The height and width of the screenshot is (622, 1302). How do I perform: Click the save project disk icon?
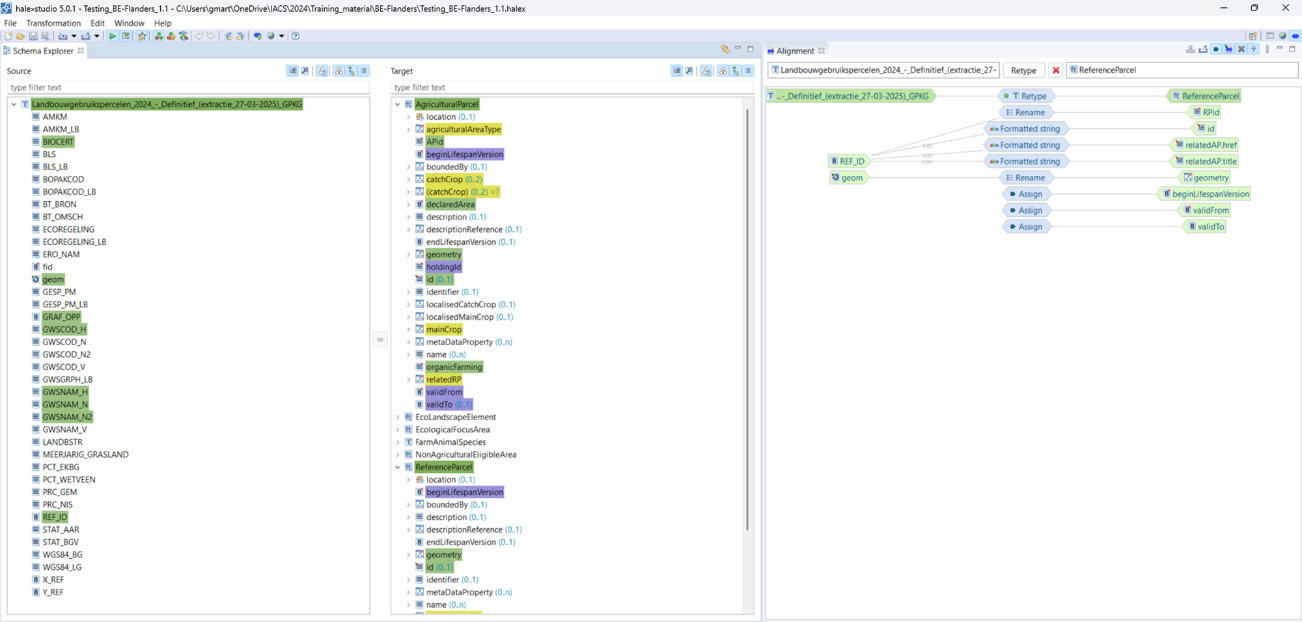pos(33,36)
